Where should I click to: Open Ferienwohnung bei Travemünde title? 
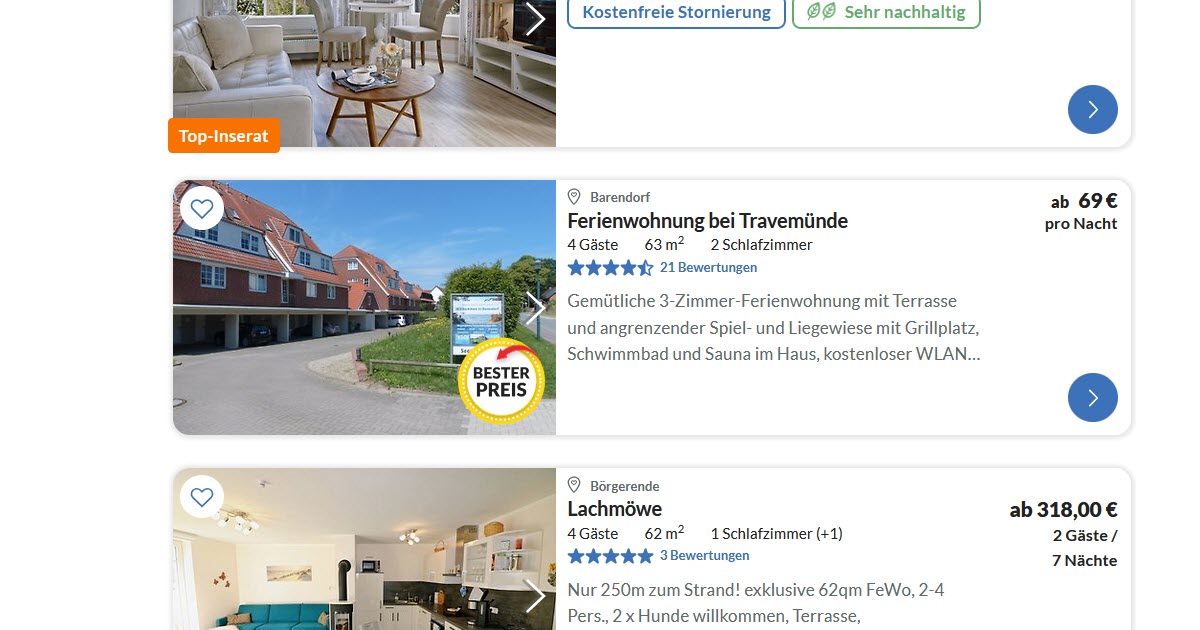(x=707, y=221)
